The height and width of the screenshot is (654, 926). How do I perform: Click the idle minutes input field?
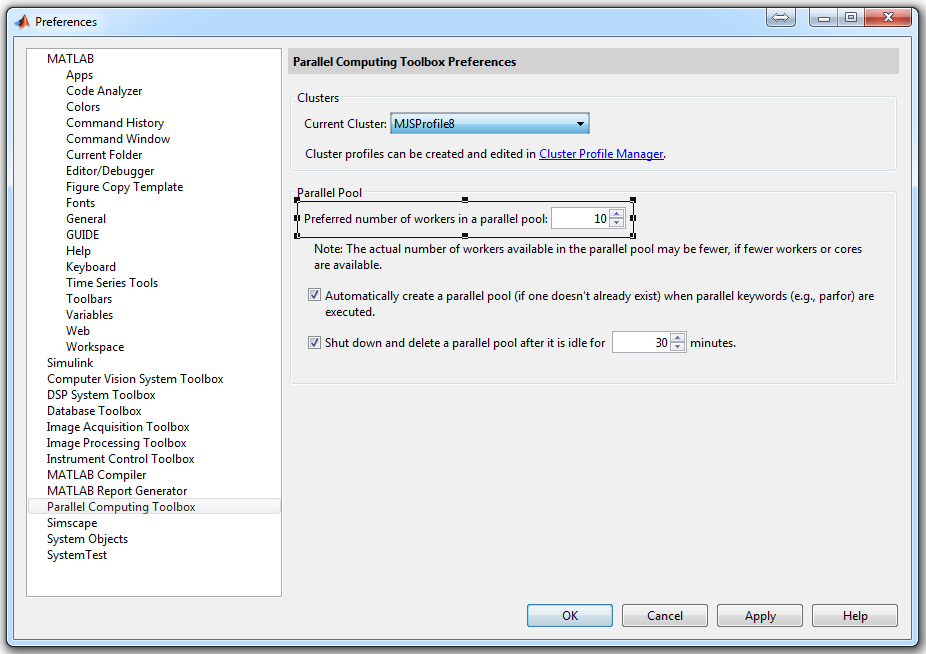[641, 343]
